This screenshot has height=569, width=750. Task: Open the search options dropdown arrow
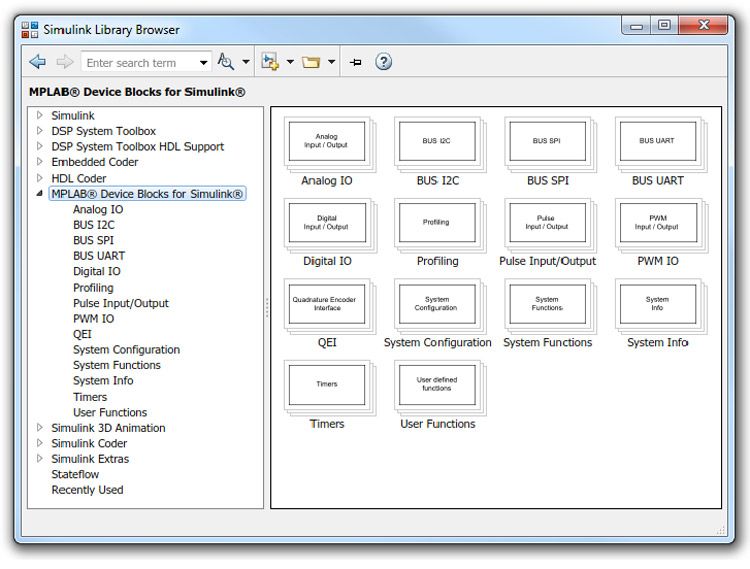pos(246,63)
